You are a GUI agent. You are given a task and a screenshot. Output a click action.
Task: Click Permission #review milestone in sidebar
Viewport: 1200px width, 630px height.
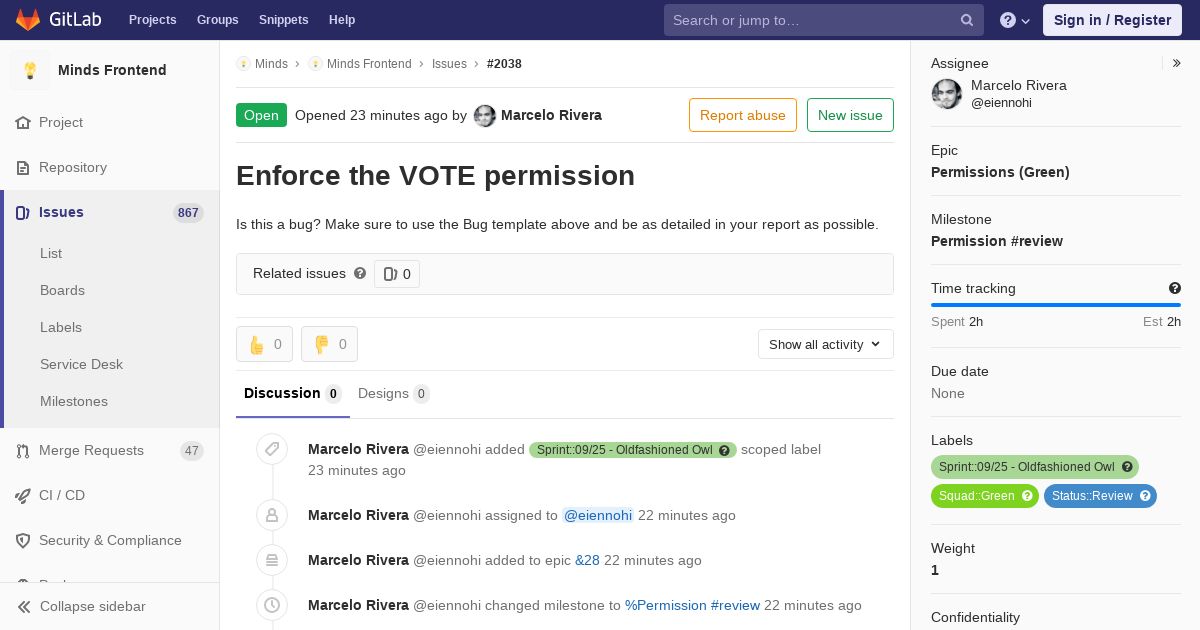click(997, 241)
